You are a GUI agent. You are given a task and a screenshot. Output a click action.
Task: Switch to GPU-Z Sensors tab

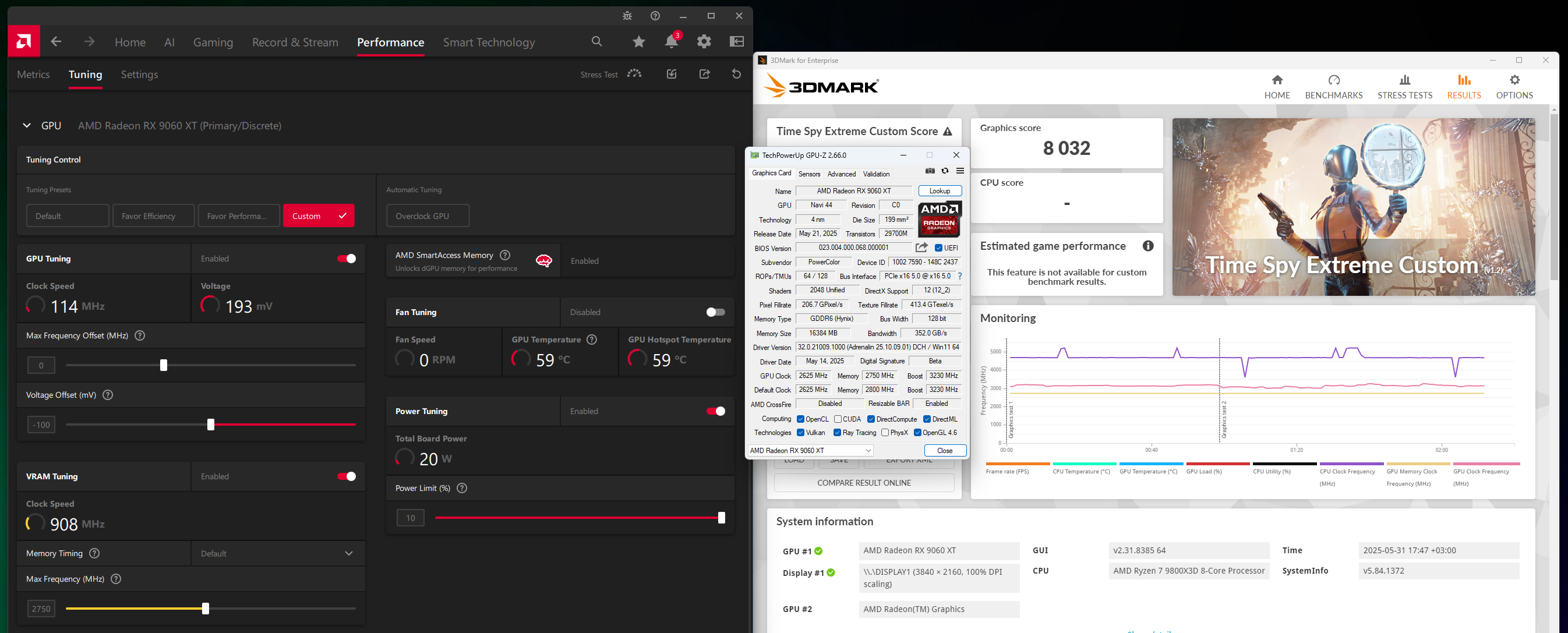(x=809, y=174)
